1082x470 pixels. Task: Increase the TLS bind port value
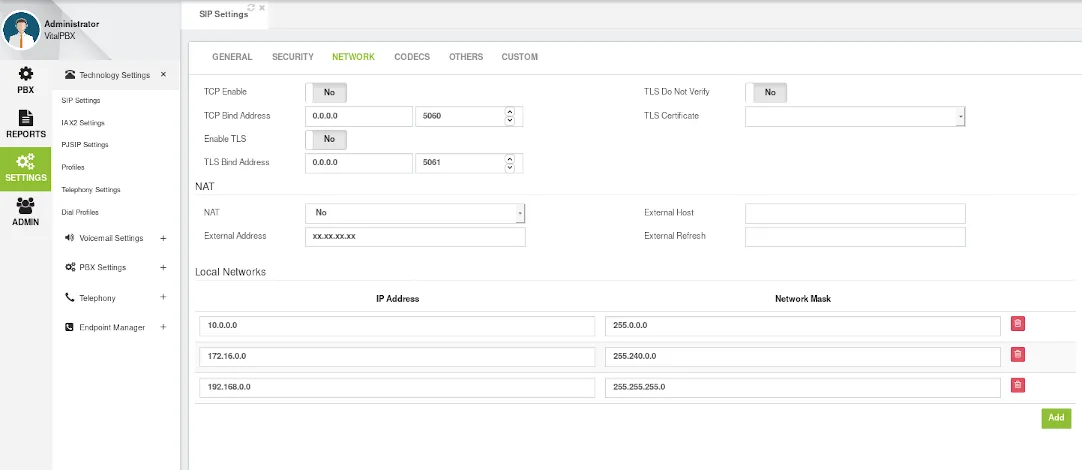click(510, 159)
